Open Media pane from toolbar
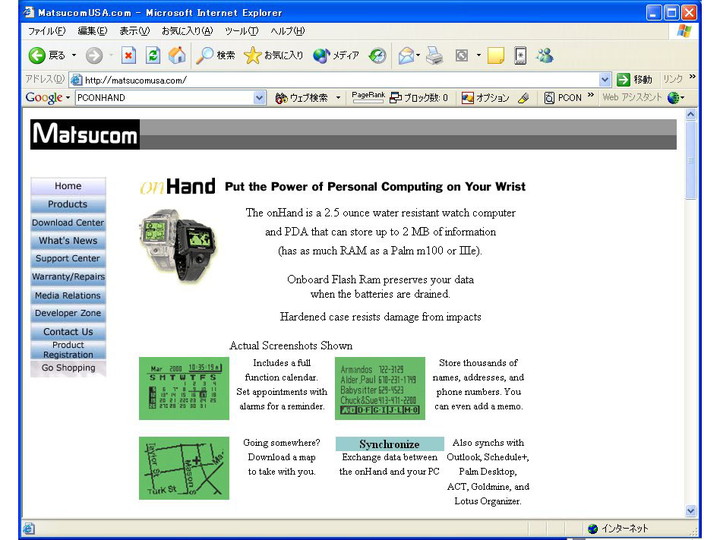 pos(336,56)
